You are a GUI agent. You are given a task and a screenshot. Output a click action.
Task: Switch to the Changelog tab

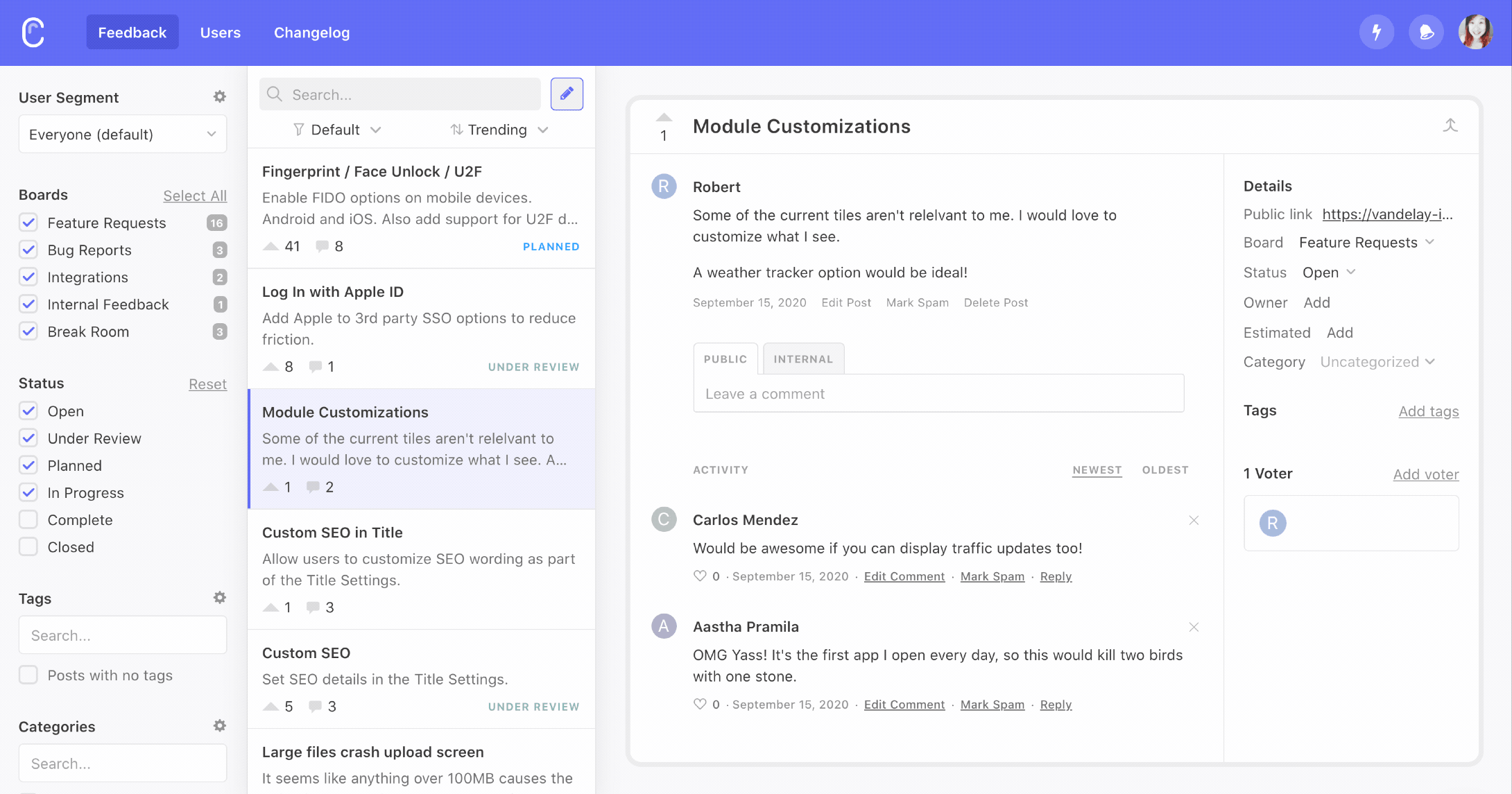pos(312,33)
